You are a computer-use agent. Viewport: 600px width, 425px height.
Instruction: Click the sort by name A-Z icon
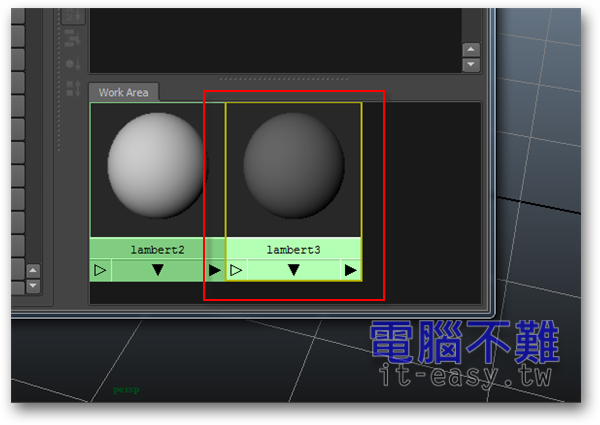[74, 15]
